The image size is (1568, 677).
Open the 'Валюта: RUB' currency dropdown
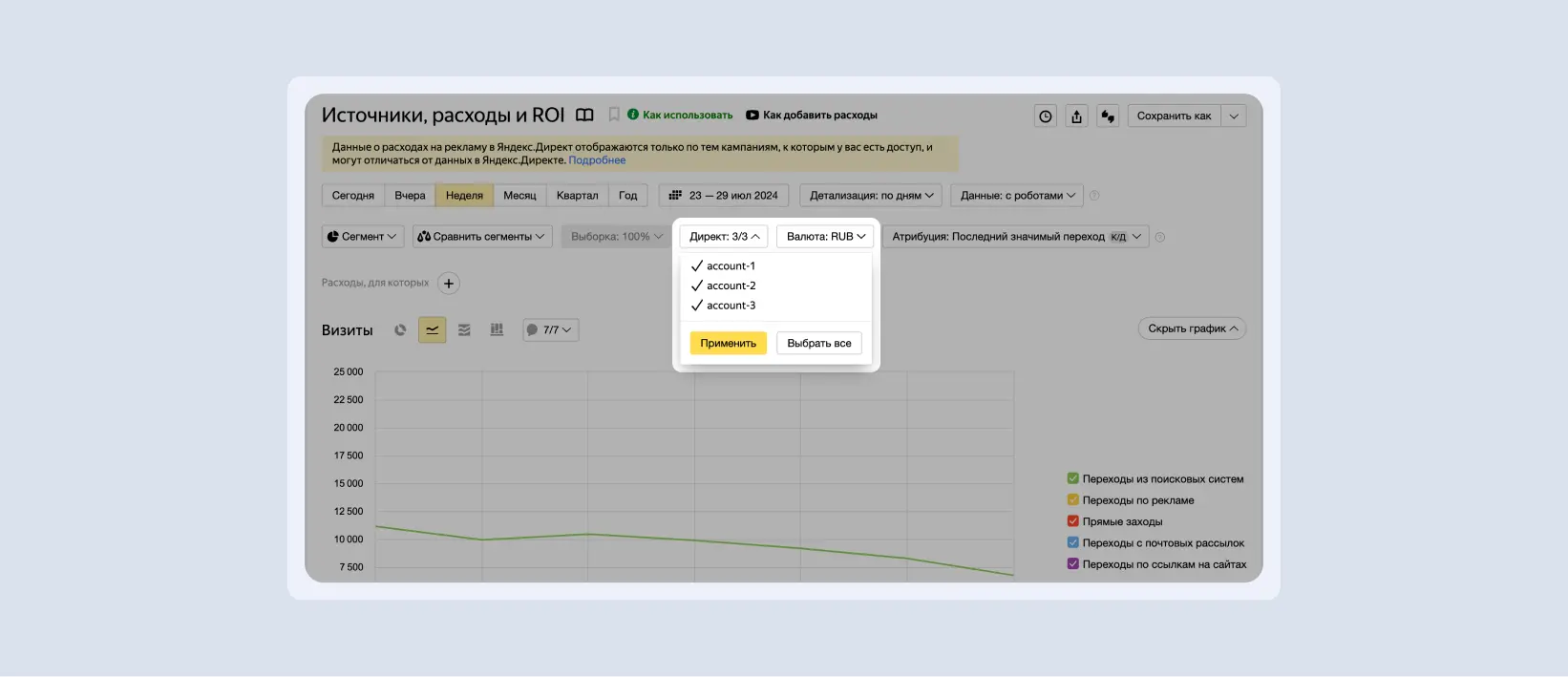(x=825, y=237)
